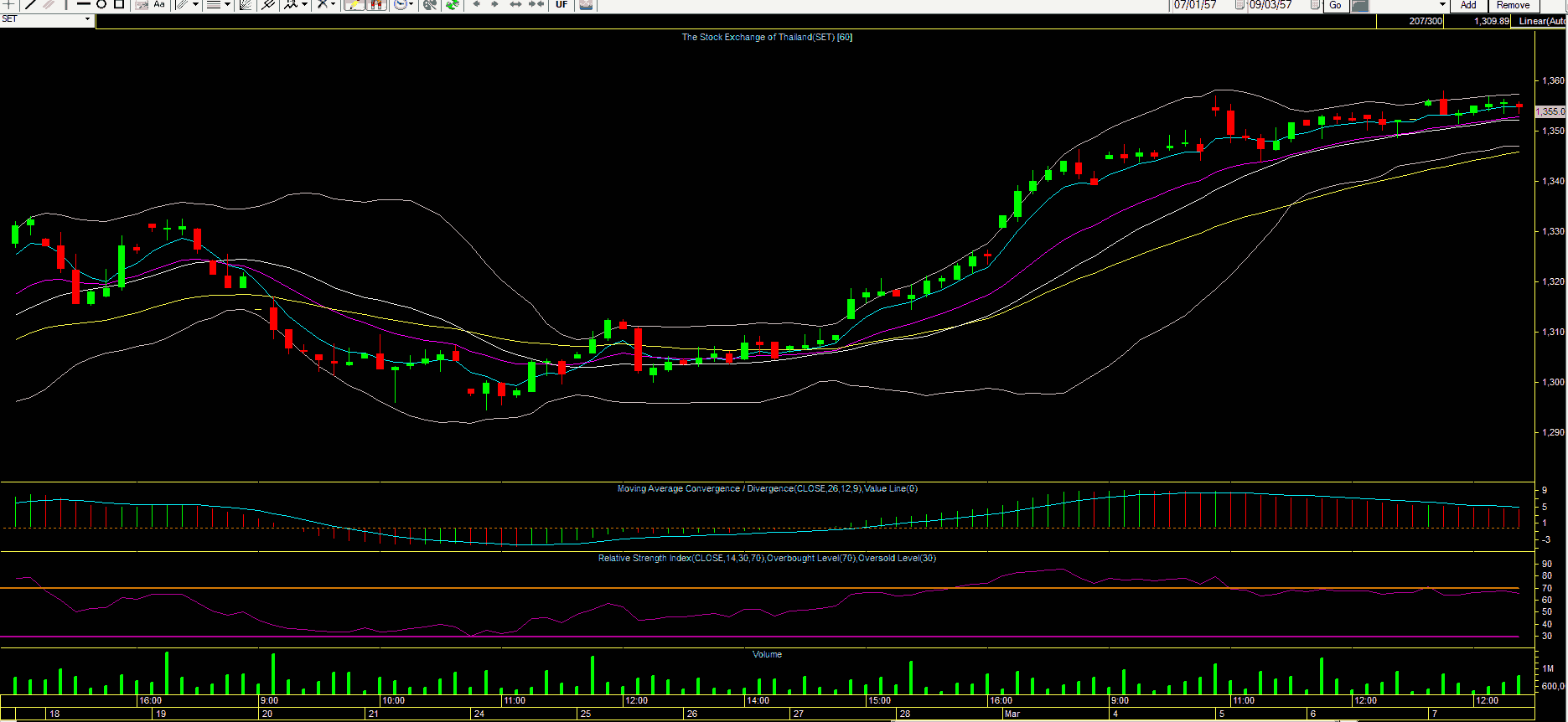The image size is (1568, 722).
Task: Select the crosshair cursor tool
Action: (x=8, y=4)
